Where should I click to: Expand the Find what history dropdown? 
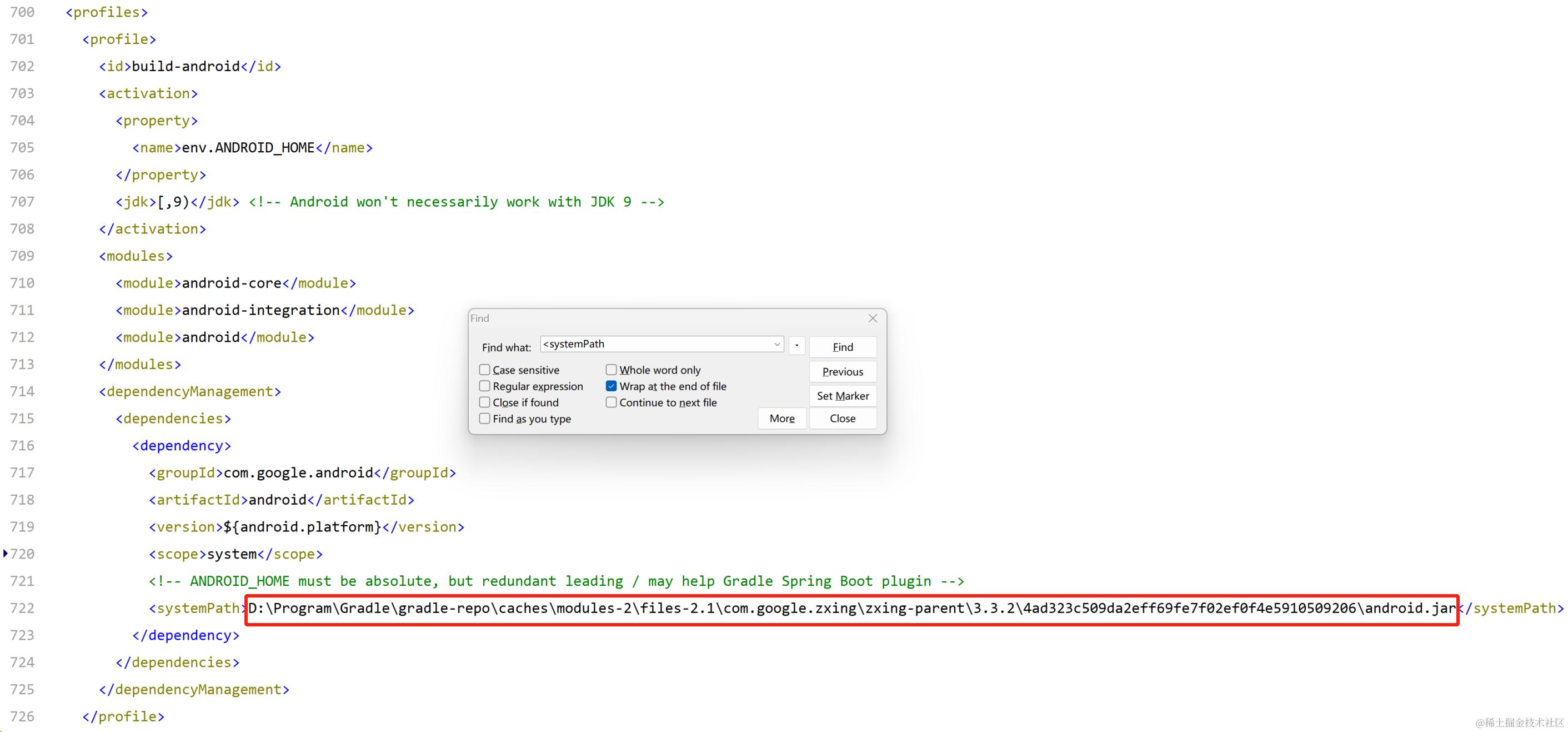777,344
